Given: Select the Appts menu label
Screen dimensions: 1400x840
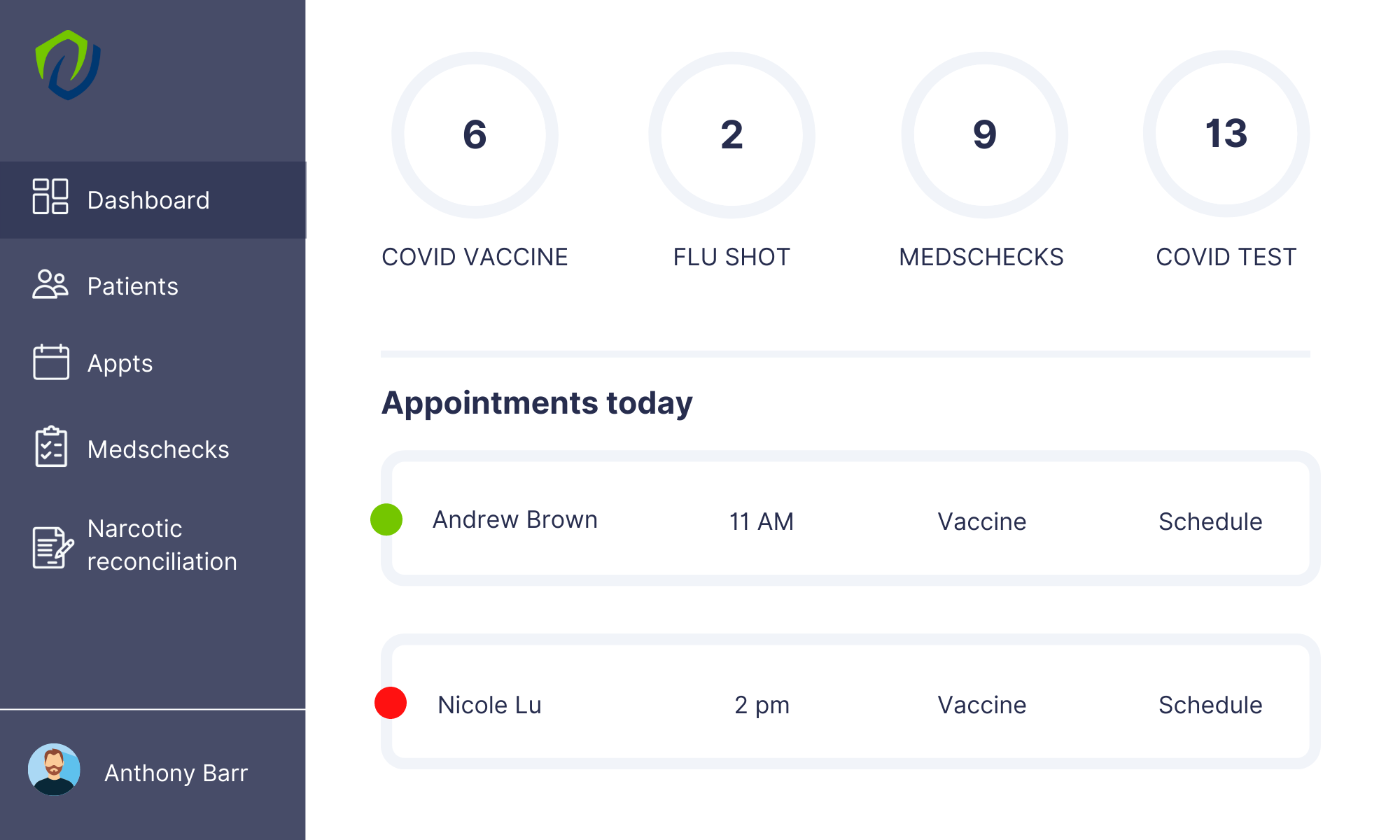Looking at the screenshot, I should click(120, 363).
